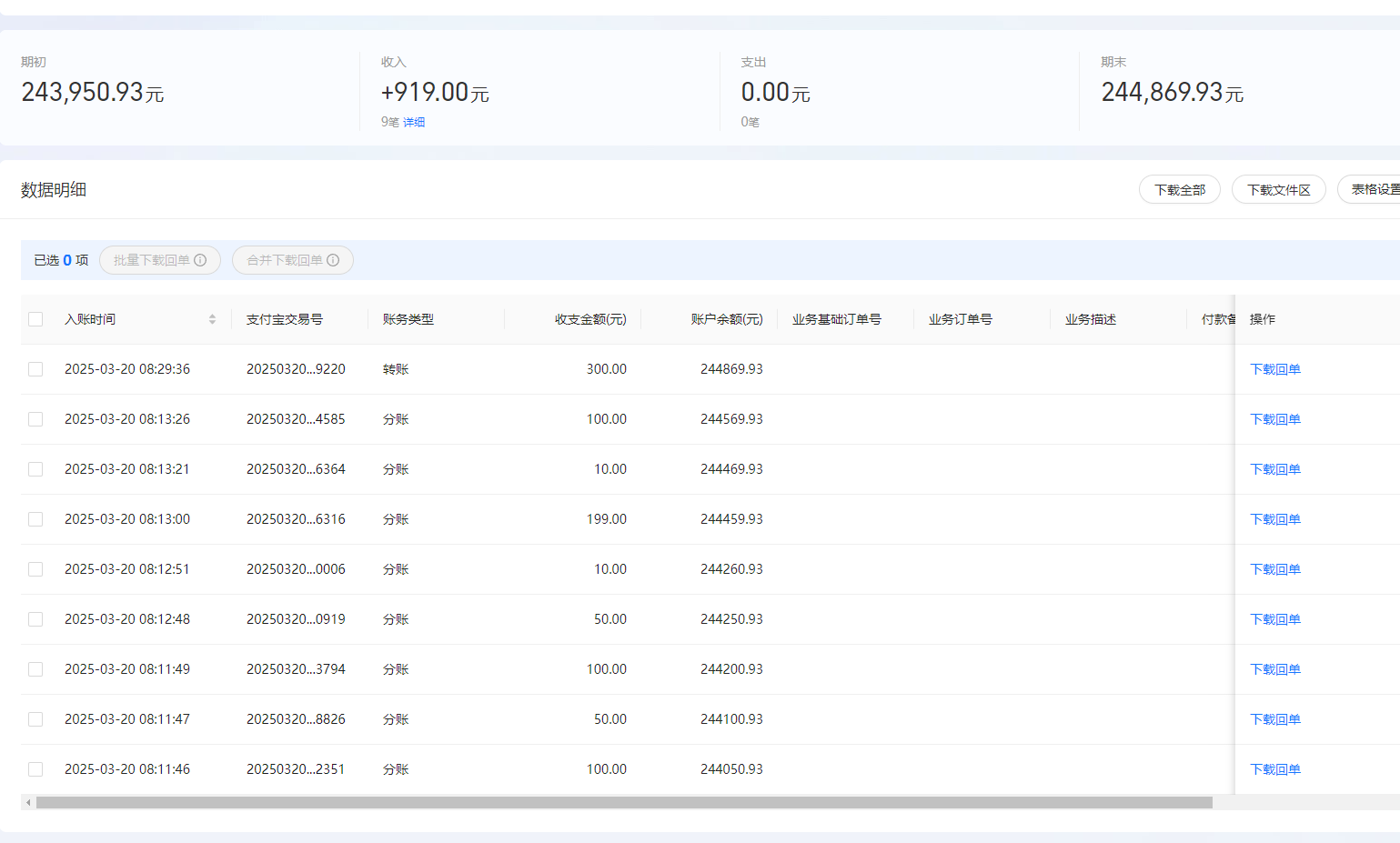Click the horizontal scrollbar left arrow
This screenshot has width=1400, height=843.
[29, 803]
